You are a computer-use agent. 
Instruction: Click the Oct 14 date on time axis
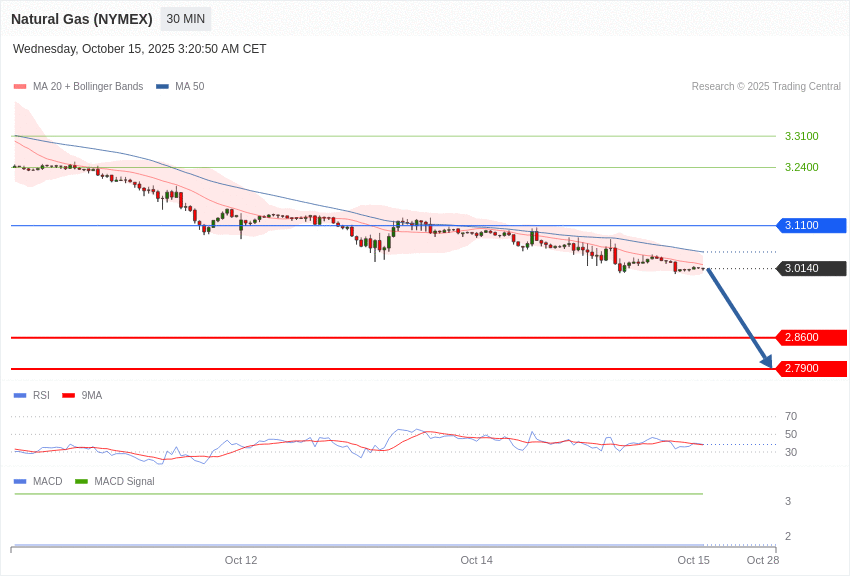[476, 560]
